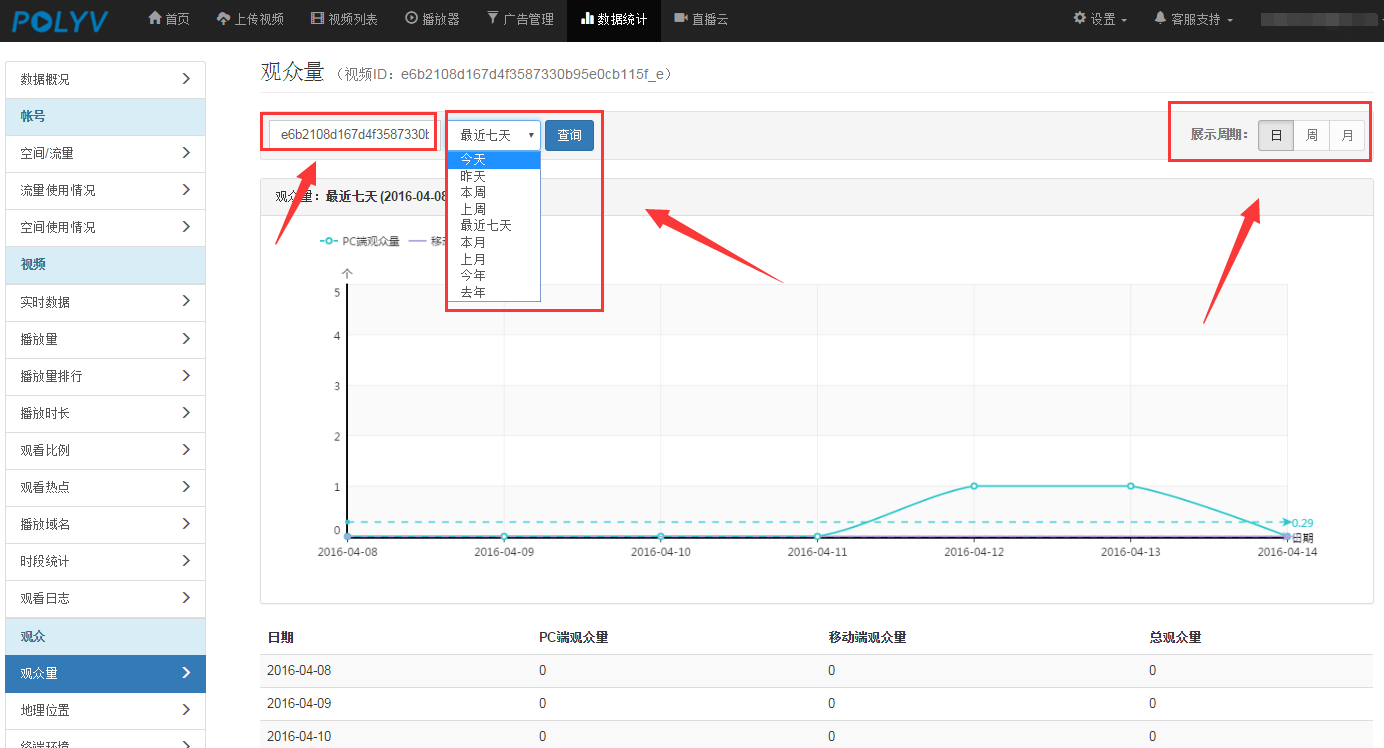Set display period to 日
The image size is (1384, 748).
(x=1276, y=135)
